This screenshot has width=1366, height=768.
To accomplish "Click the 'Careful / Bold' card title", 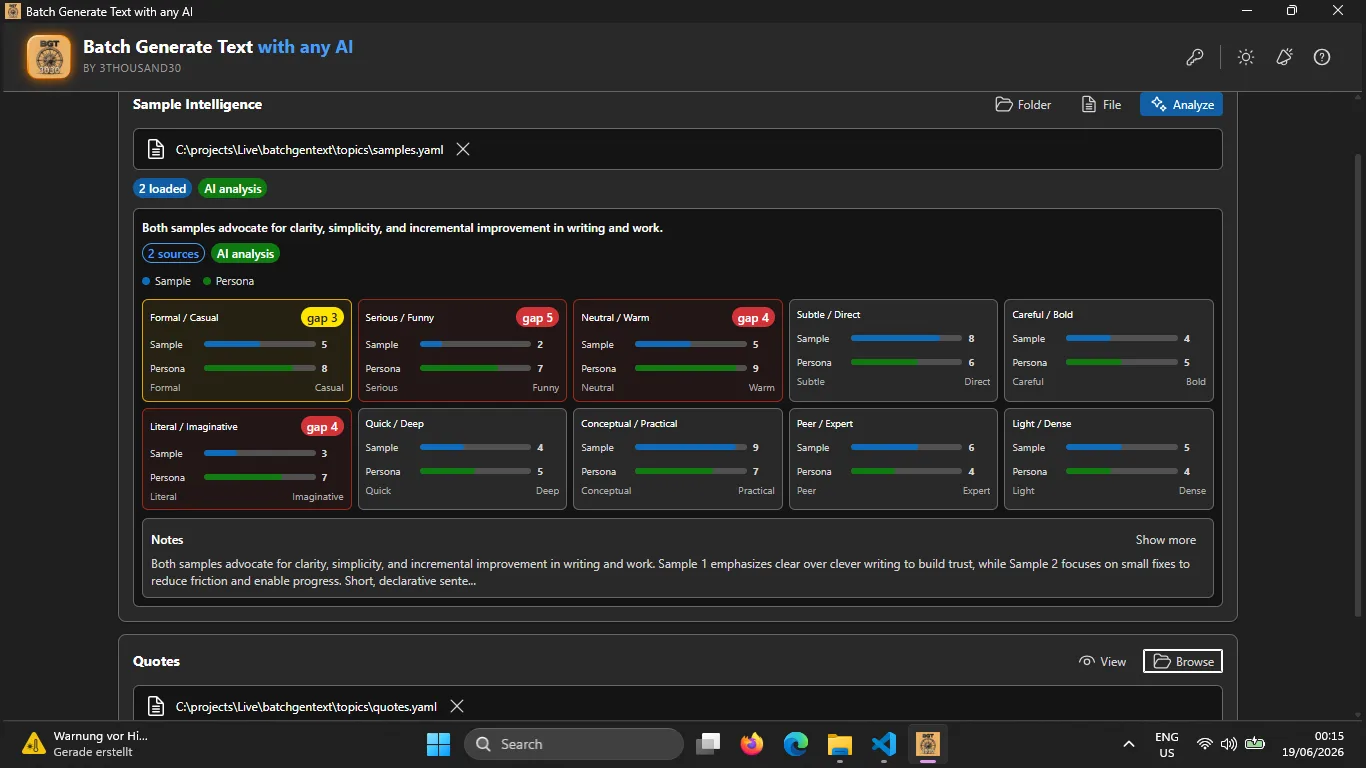I will pyautogui.click(x=1042, y=314).
